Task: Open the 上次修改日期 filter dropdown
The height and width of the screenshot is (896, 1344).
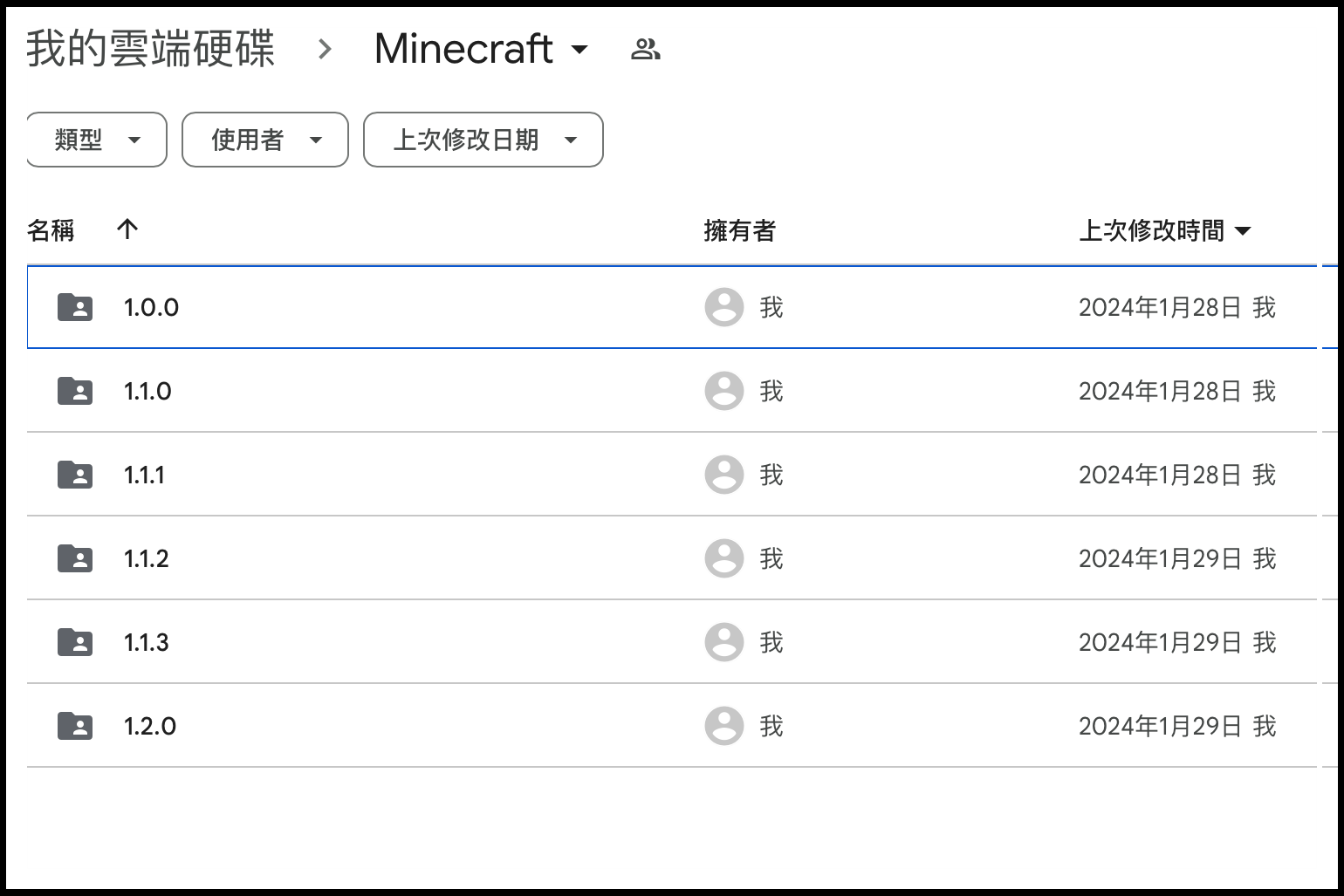Action: coord(483,140)
